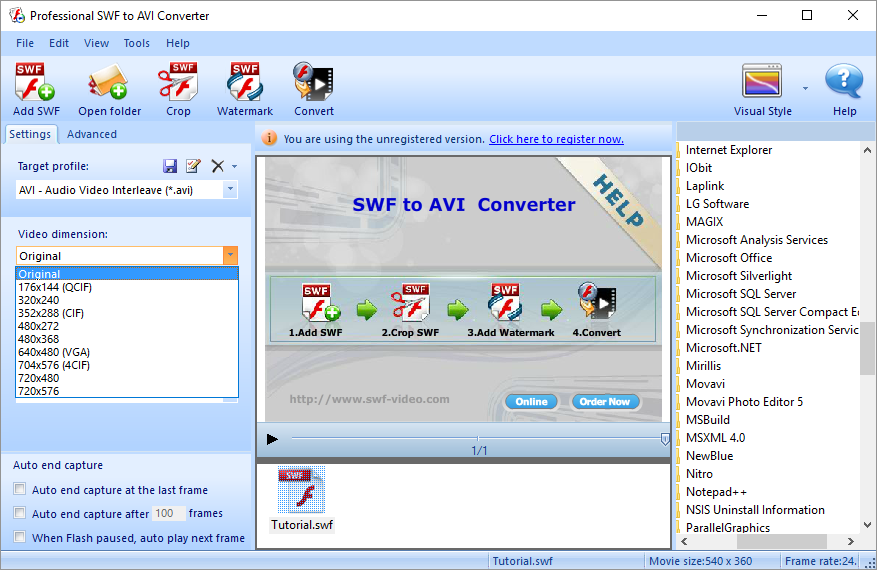The width and height of the screenshot is (877, 570).
Task: Open the Visual Style picker icon
Action: [762, 82]
